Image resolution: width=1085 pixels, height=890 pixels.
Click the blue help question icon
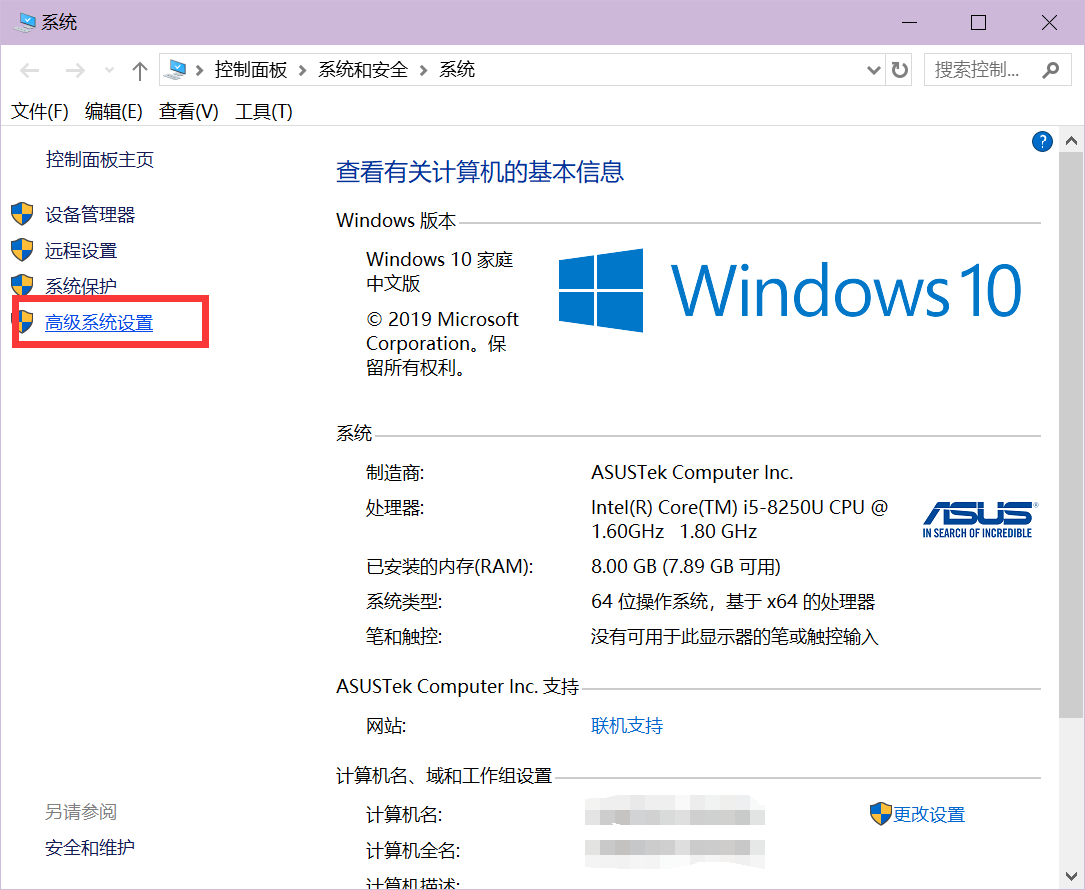point(1042,142)
